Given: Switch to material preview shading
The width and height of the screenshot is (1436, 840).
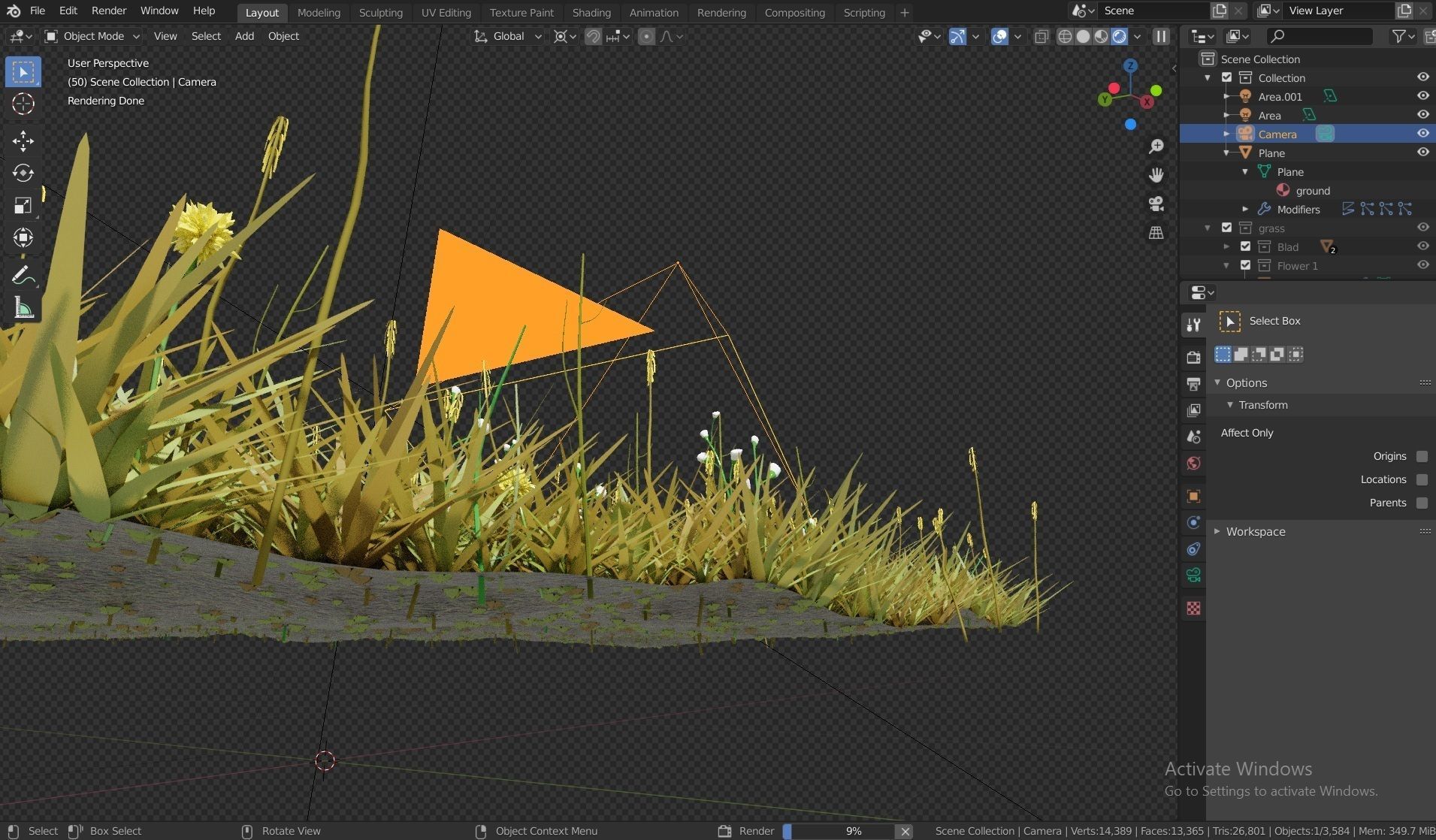Looking at the screenshot, I should tap(1101, 36).
